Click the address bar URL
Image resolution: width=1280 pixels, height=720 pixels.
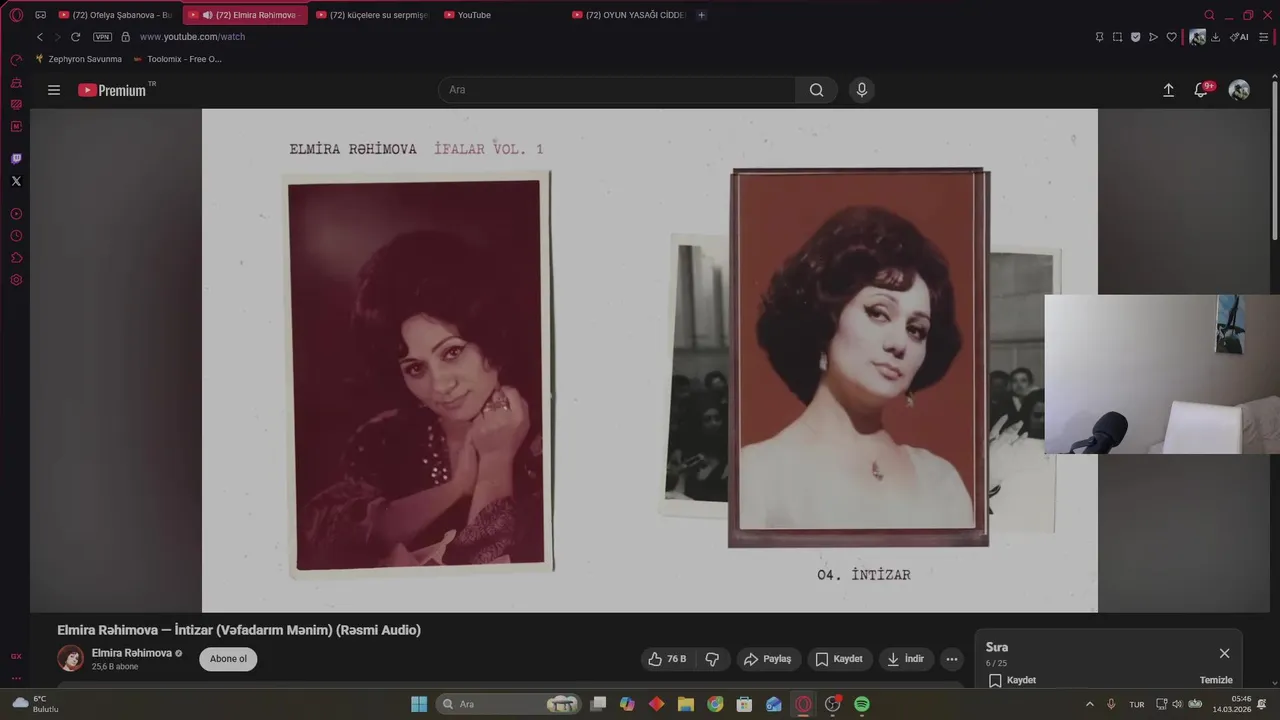pyautogui.click(x=192, y=37)
